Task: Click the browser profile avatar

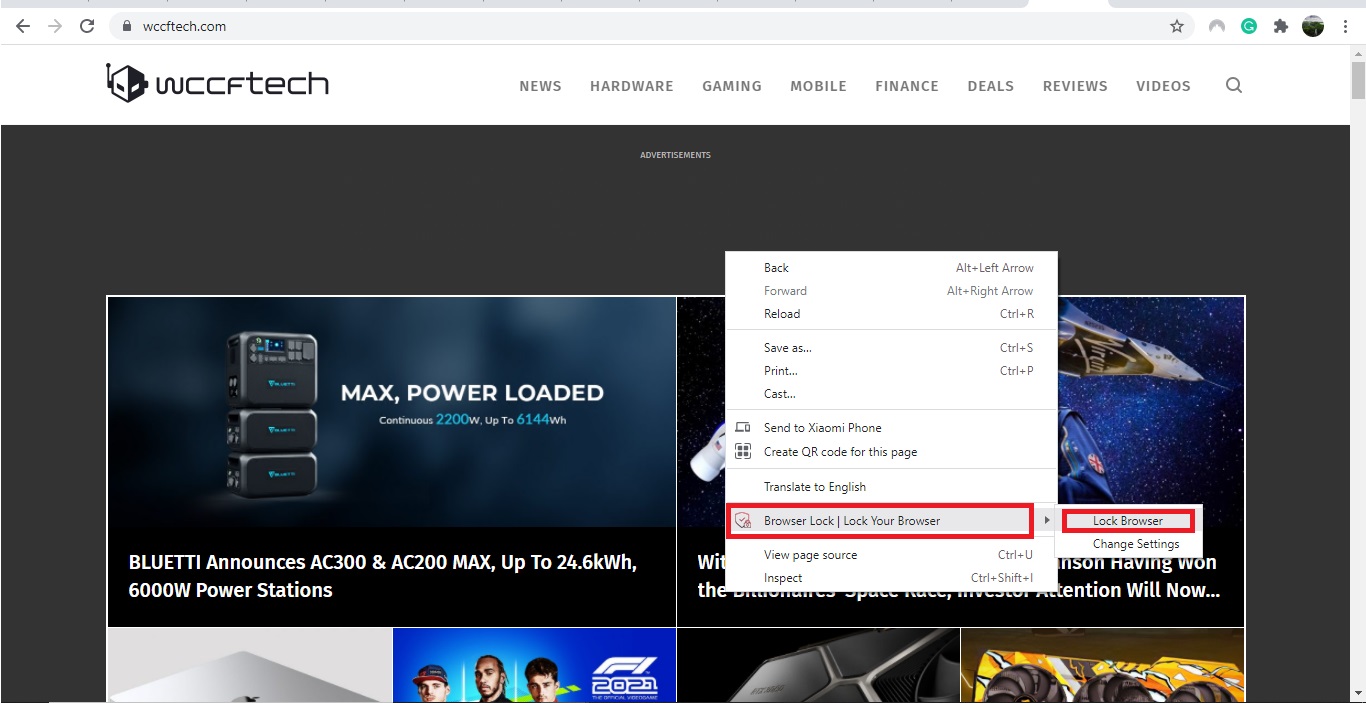Action: [x=1312, y=26]
